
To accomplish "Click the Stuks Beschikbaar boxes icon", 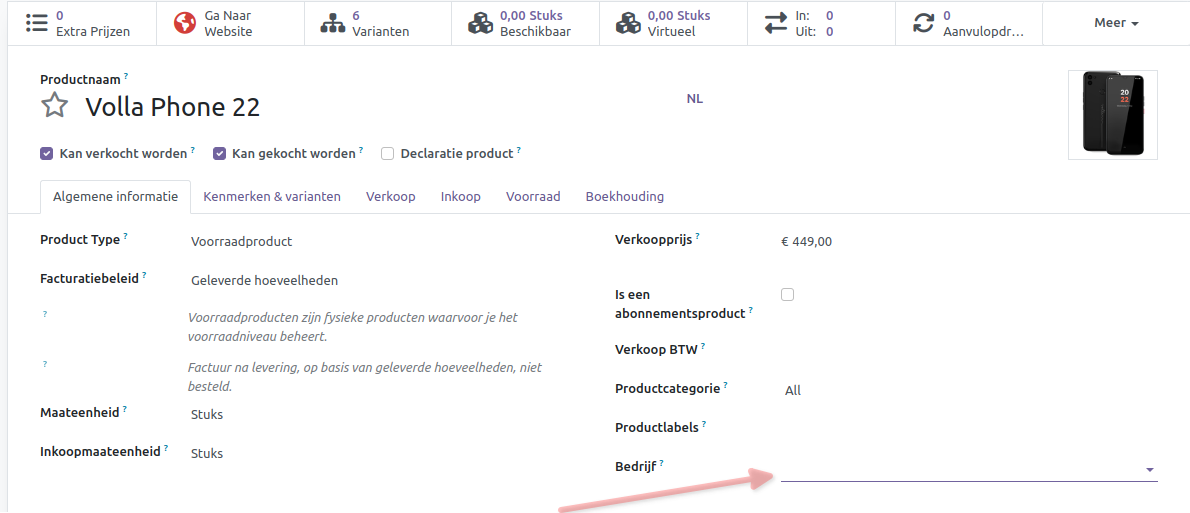I will pyautogui.click(x=480, y=23).
